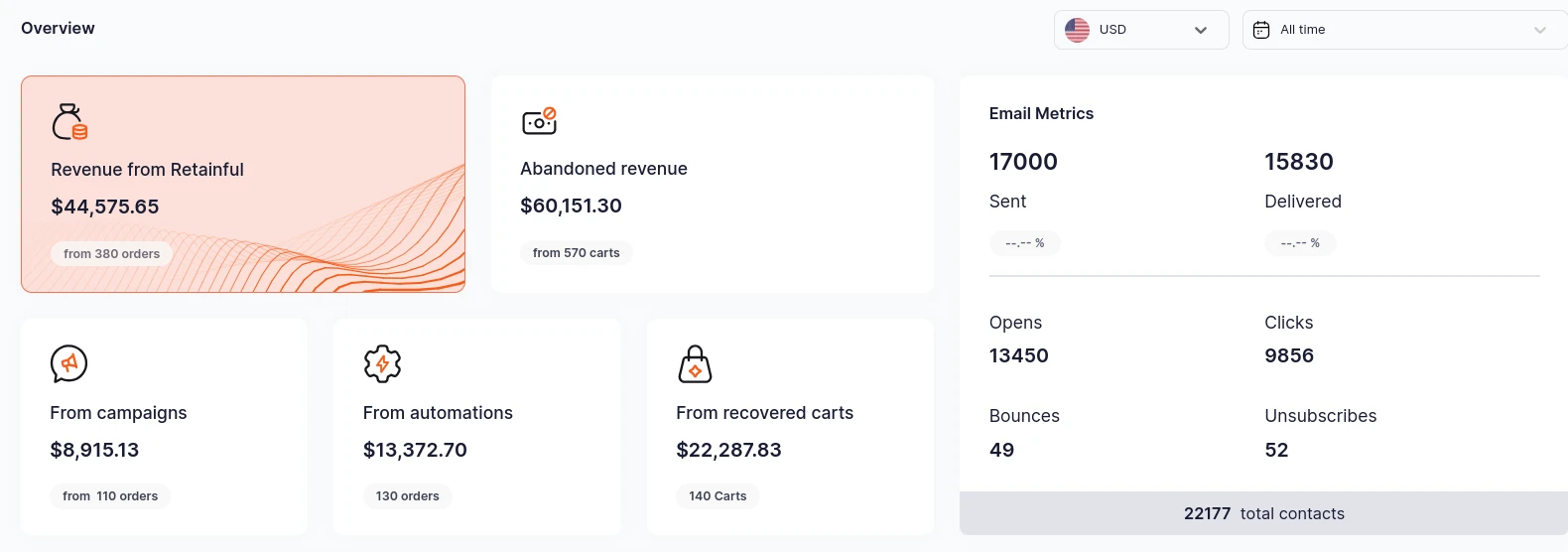Click the Abandoned revenue cash icon
Viewport: 1568px width, 552px height.
(x=539, y=121)
